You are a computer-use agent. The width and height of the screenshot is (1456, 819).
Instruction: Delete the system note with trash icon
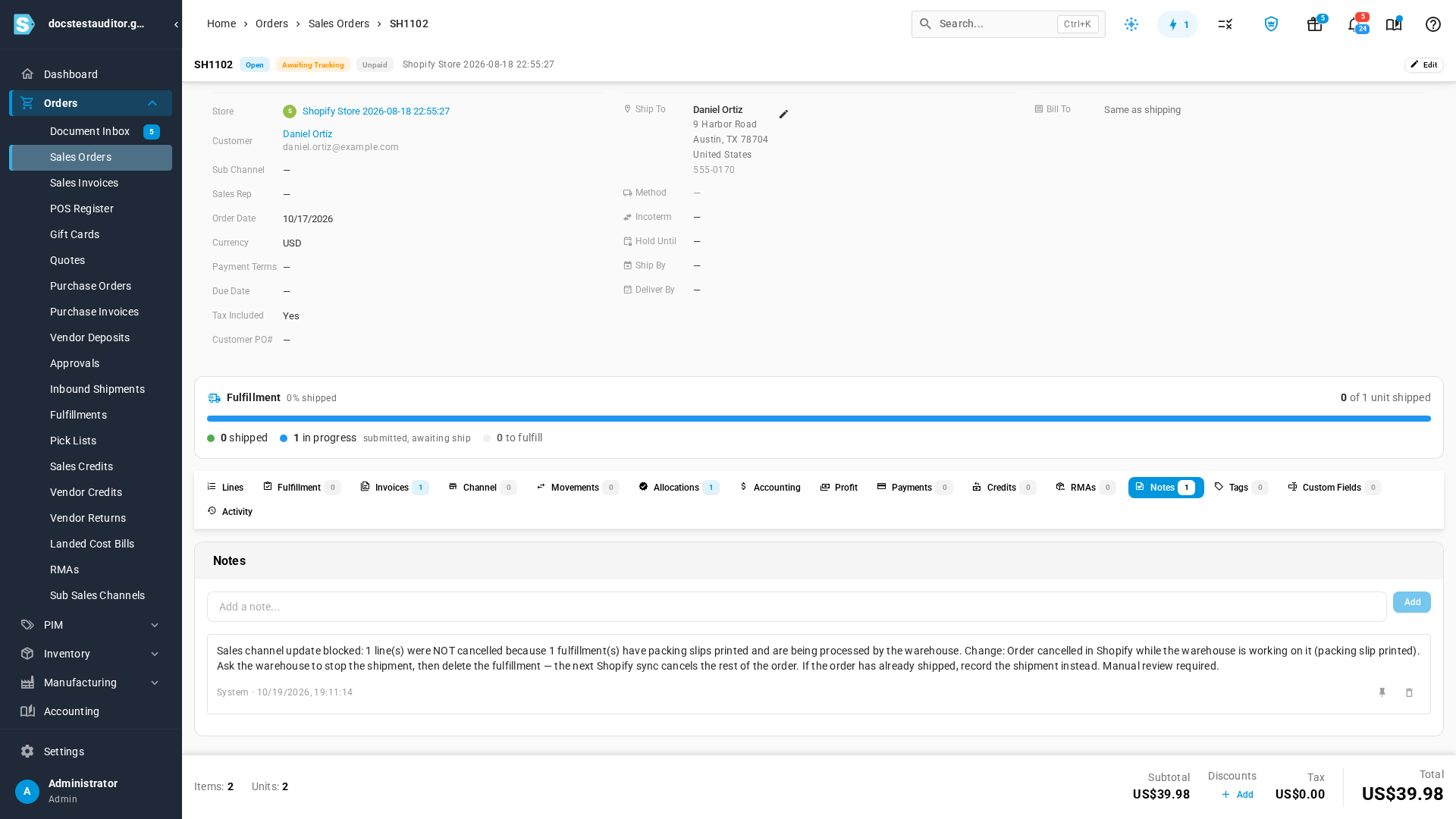point(1409,692)
